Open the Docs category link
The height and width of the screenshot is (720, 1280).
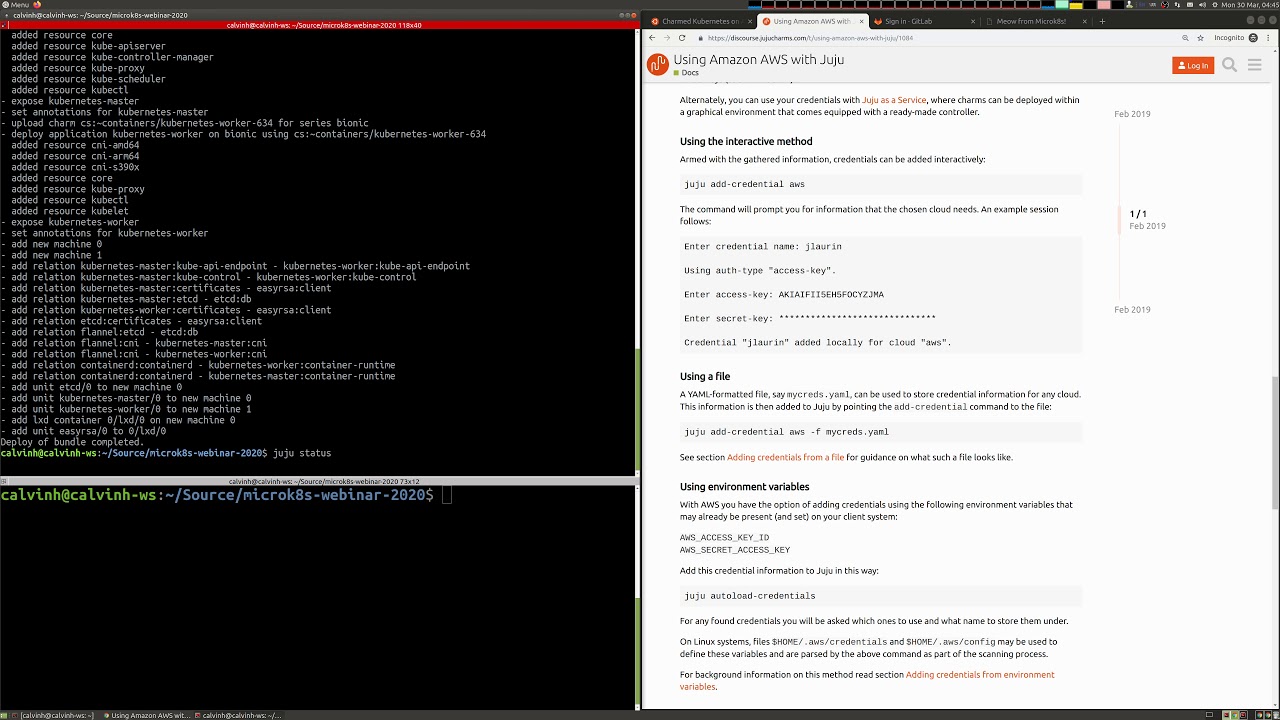coord(686,73)
